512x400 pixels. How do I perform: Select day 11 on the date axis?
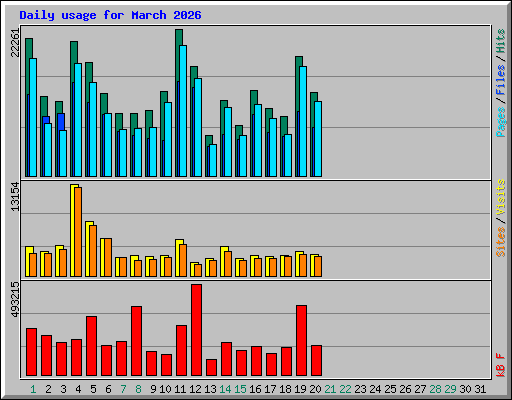pos(180,389)
